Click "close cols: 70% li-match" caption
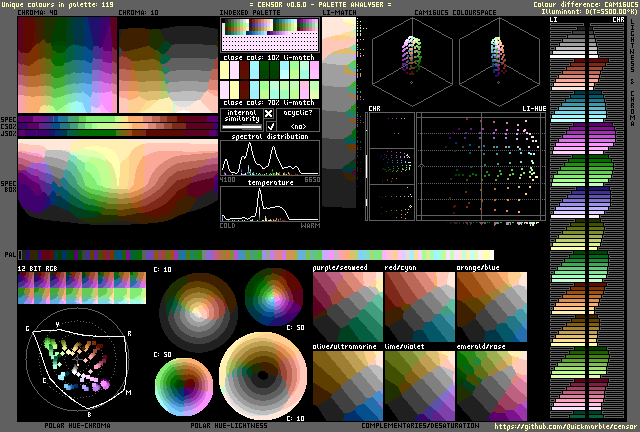Viewport: 640px width, 432px height. (x=269, y=102)
